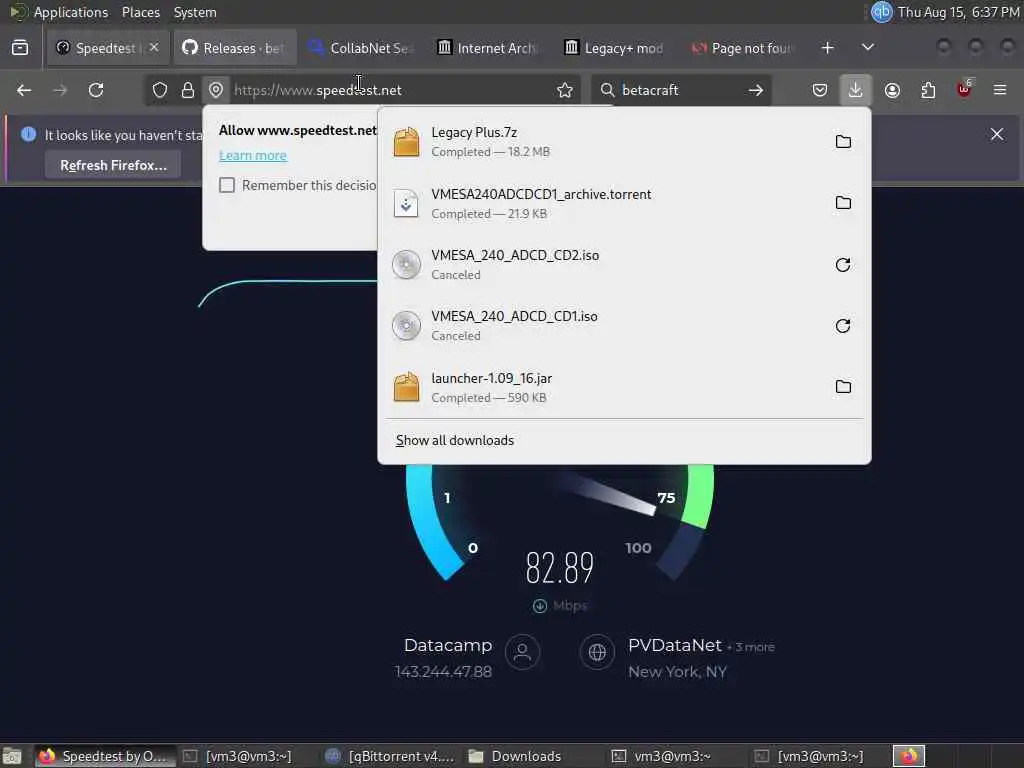This screenshot has height=768, width=1024.
Task: Switch to the CollabNet tab
Action: (x=362, y=48)
